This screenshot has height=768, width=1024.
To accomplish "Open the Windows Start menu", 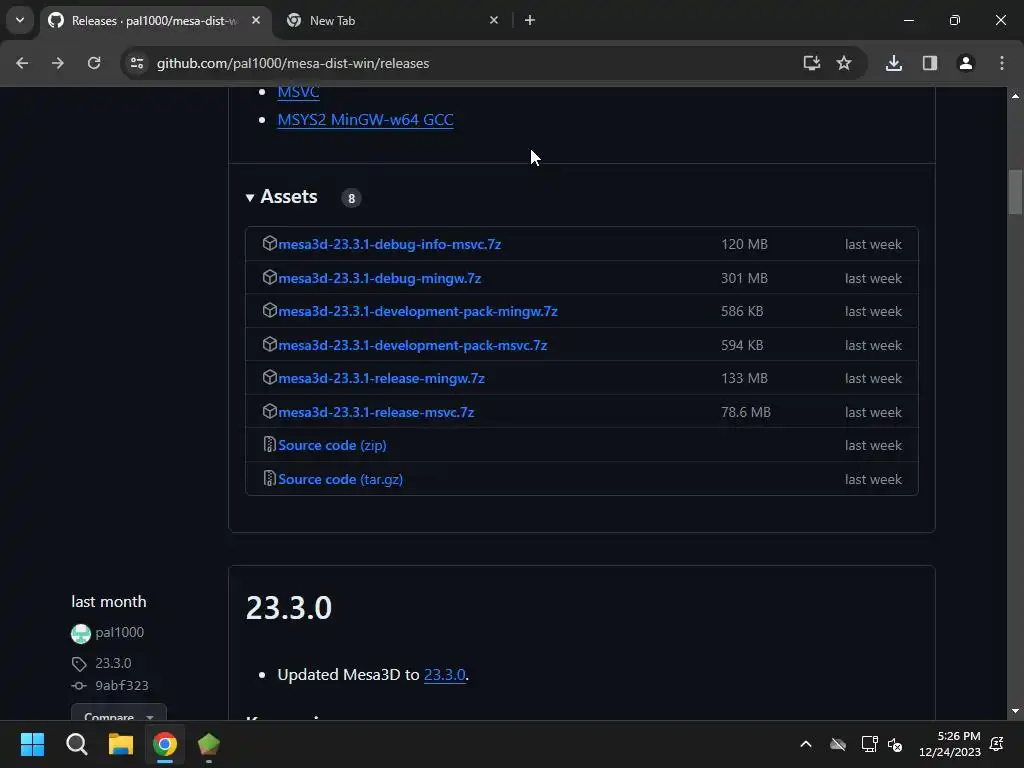I will point(32,744).
